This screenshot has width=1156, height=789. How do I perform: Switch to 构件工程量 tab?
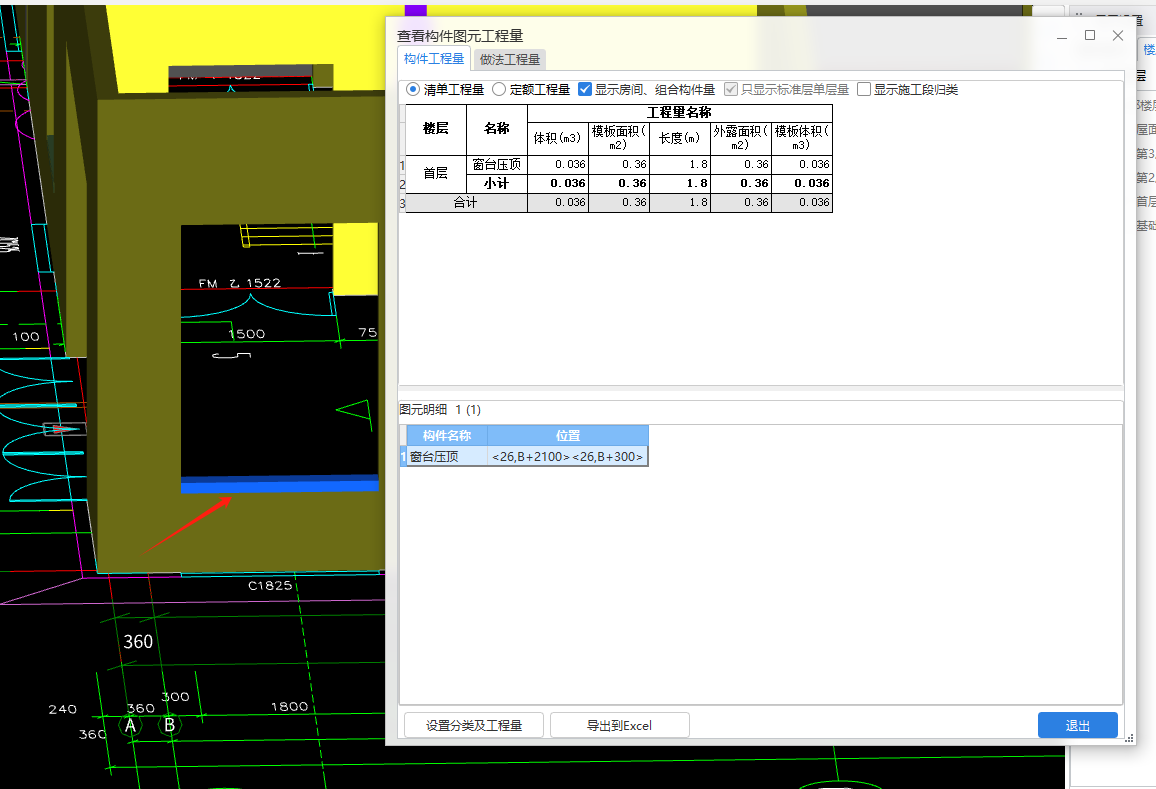(x=434, y=59)
